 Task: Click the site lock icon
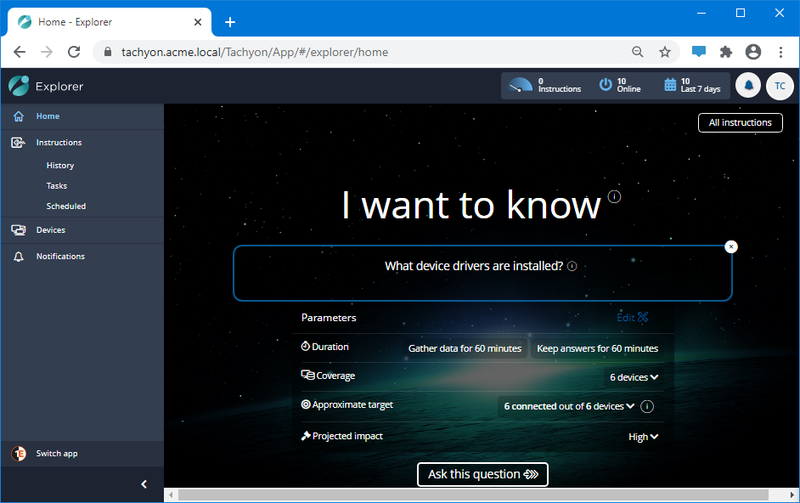[108, 52]
